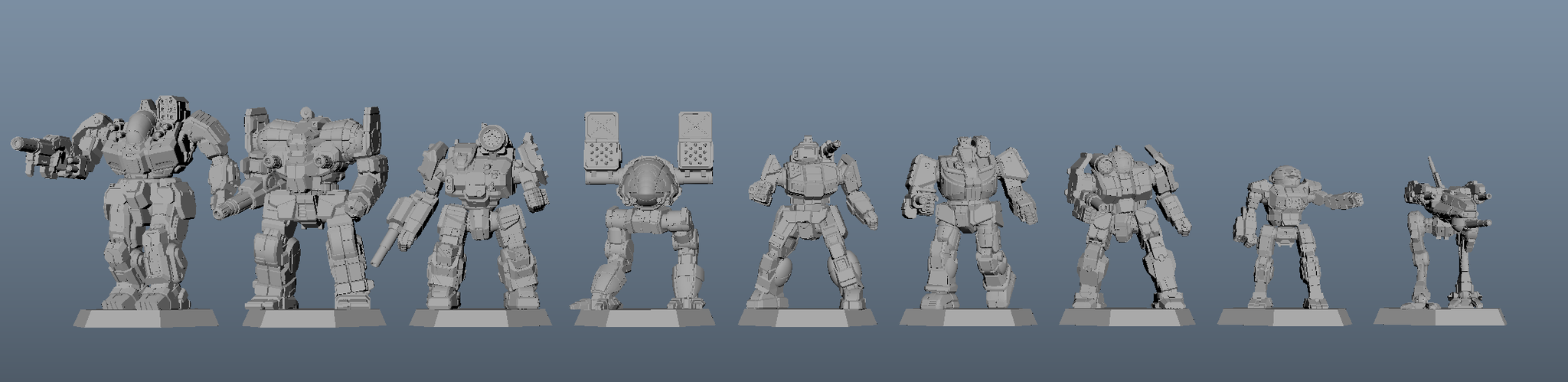Click the hexagonal base under the antenna scout mech
The image size is (1568, 382).
tap(1440, 315)
